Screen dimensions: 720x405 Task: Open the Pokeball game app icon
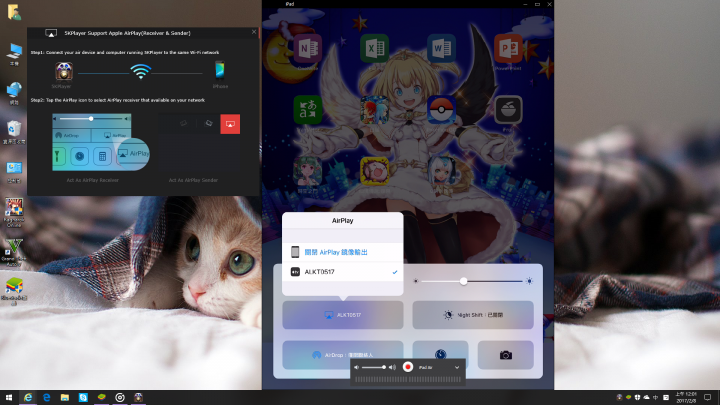tap(441, 110)
